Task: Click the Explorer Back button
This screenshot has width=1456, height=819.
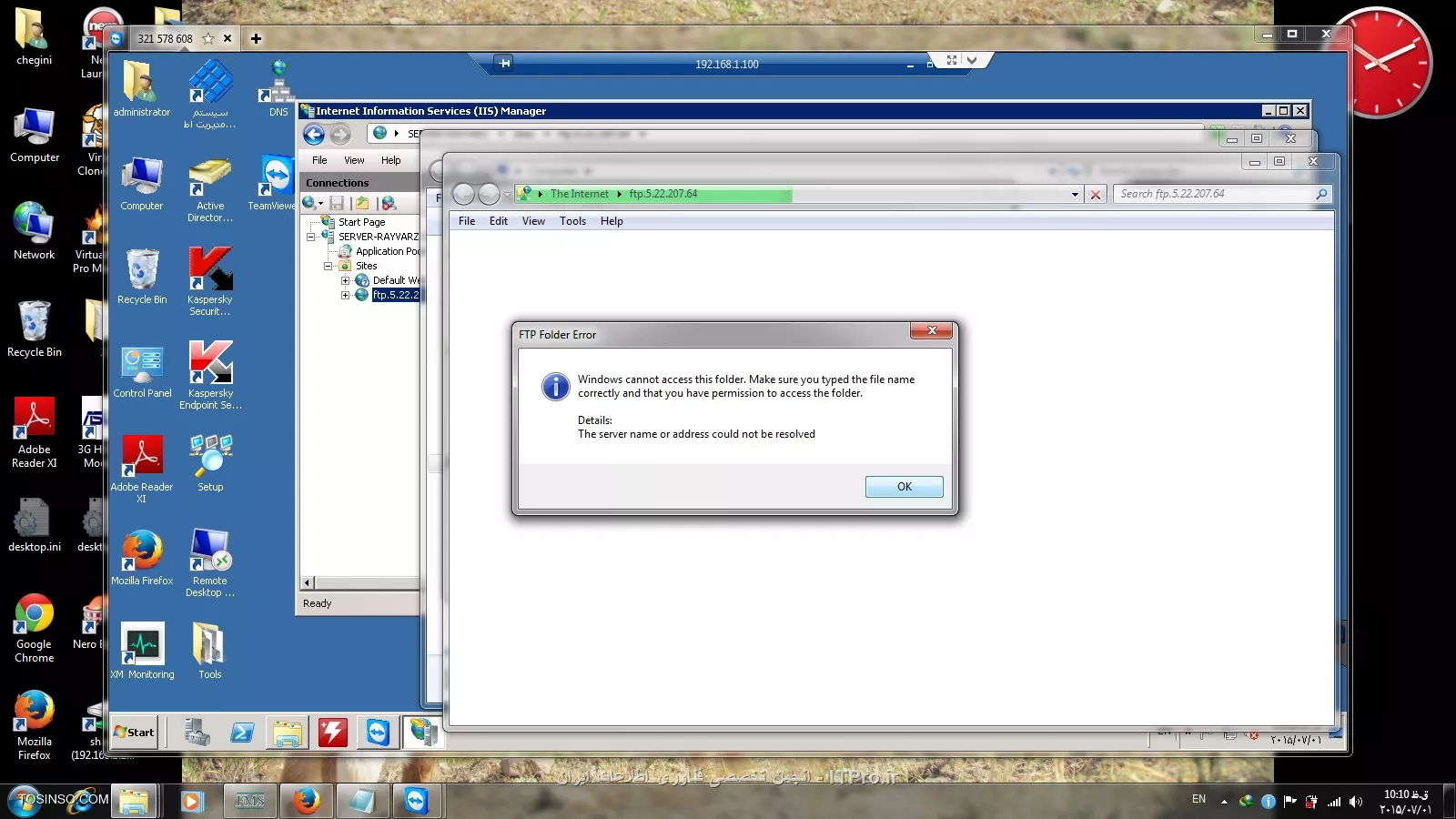Action: click(463, 194)
